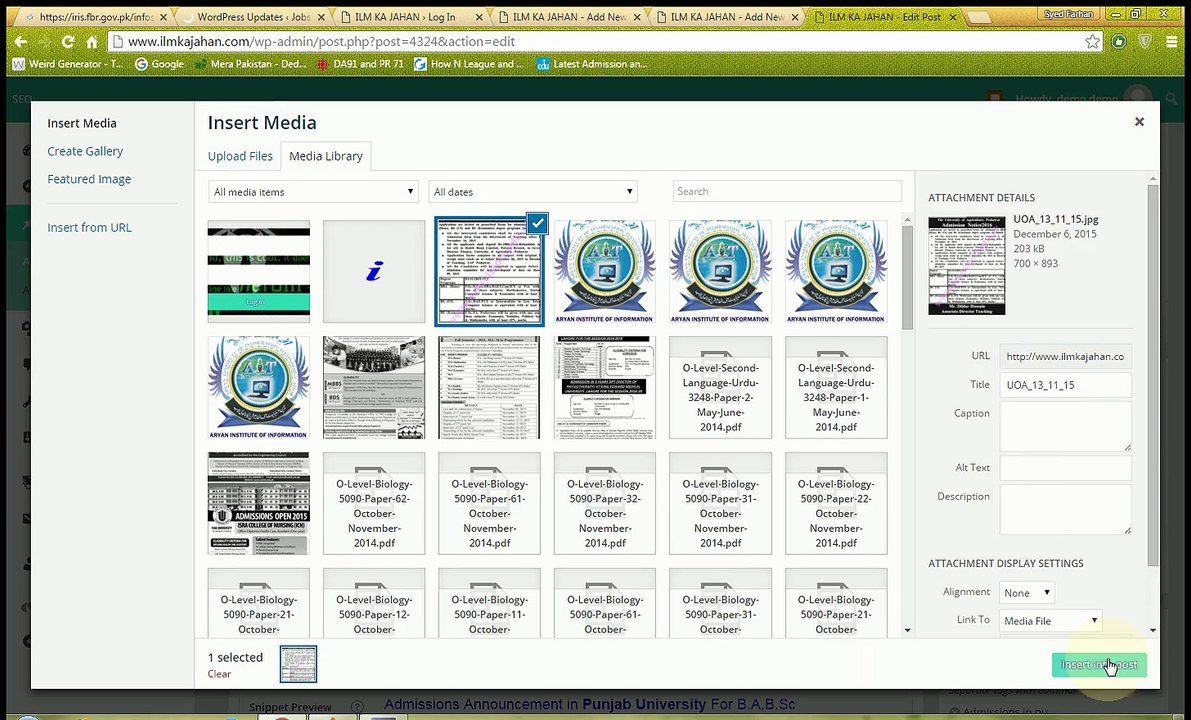Open Link To Media File dropdown
The height and width of the screenshot is (720, 1191).
pos(1050,621)
